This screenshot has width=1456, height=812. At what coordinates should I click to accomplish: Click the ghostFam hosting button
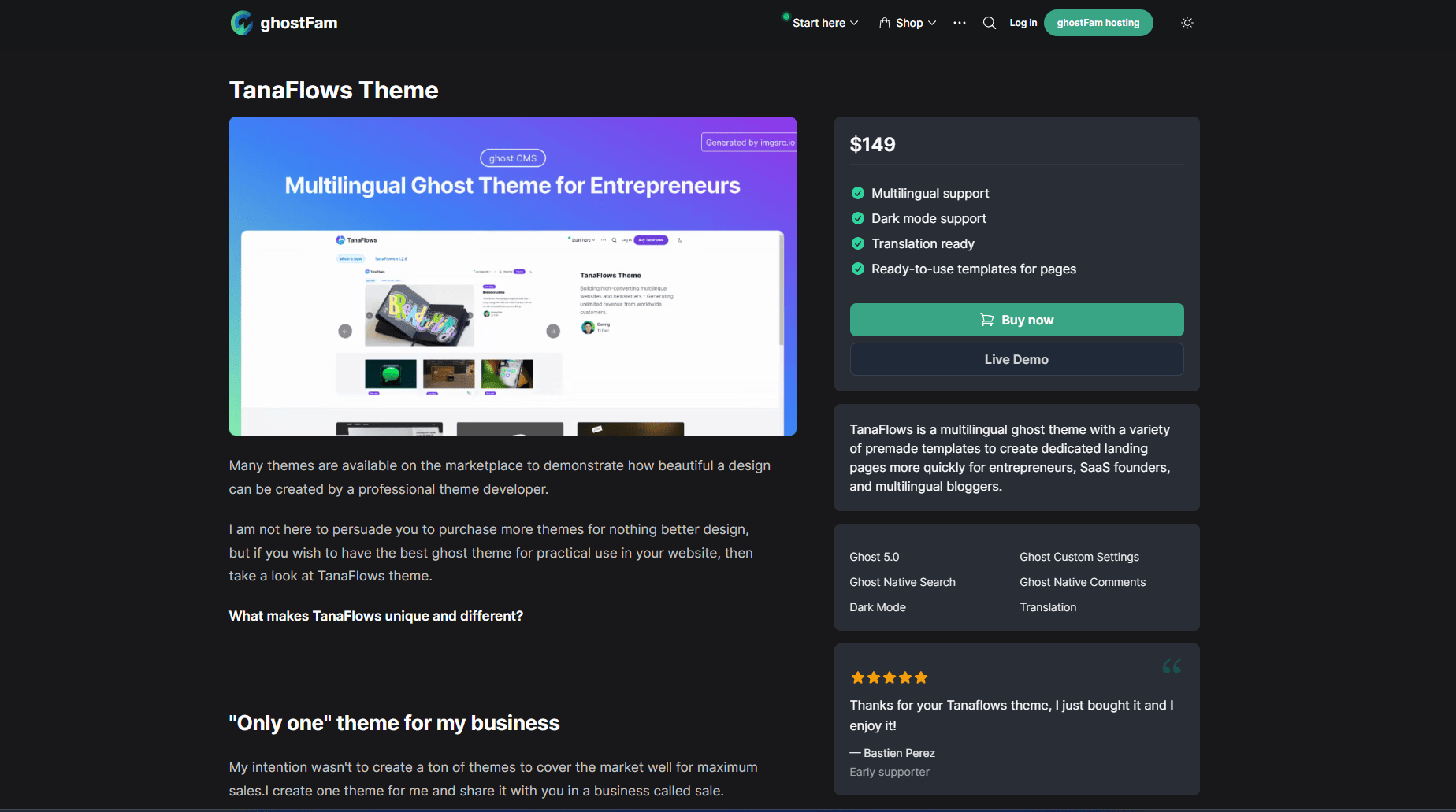tap(1098, 23)
